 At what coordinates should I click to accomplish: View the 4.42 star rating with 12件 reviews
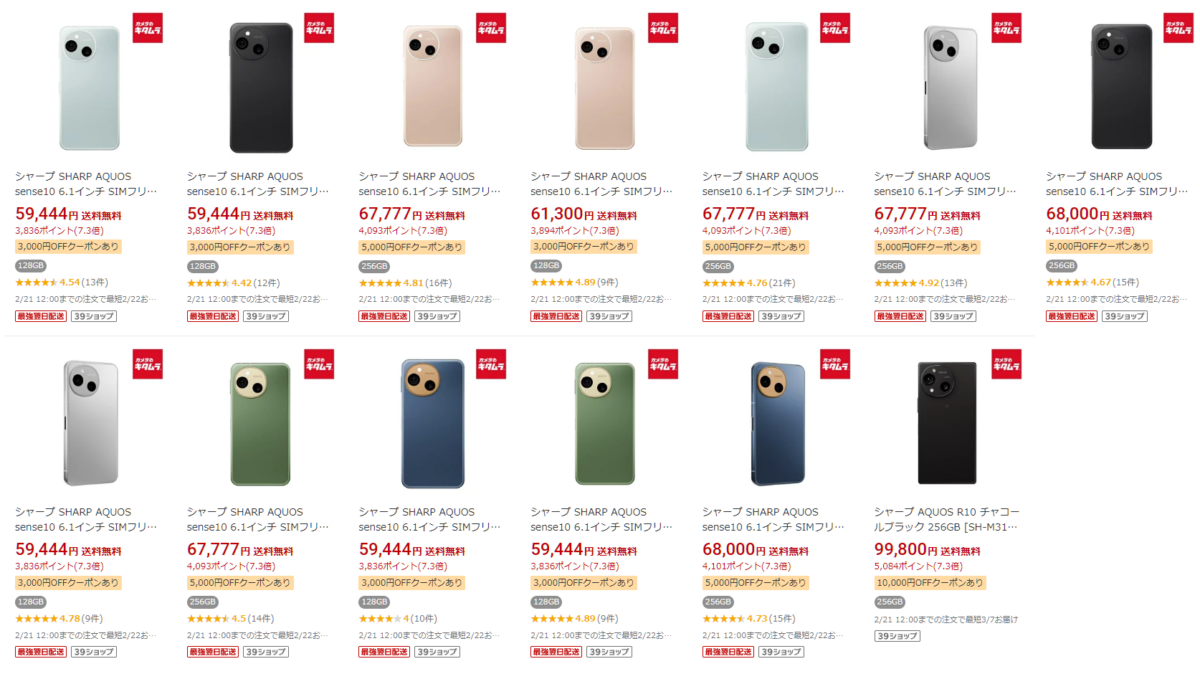[x=233, y=283]
